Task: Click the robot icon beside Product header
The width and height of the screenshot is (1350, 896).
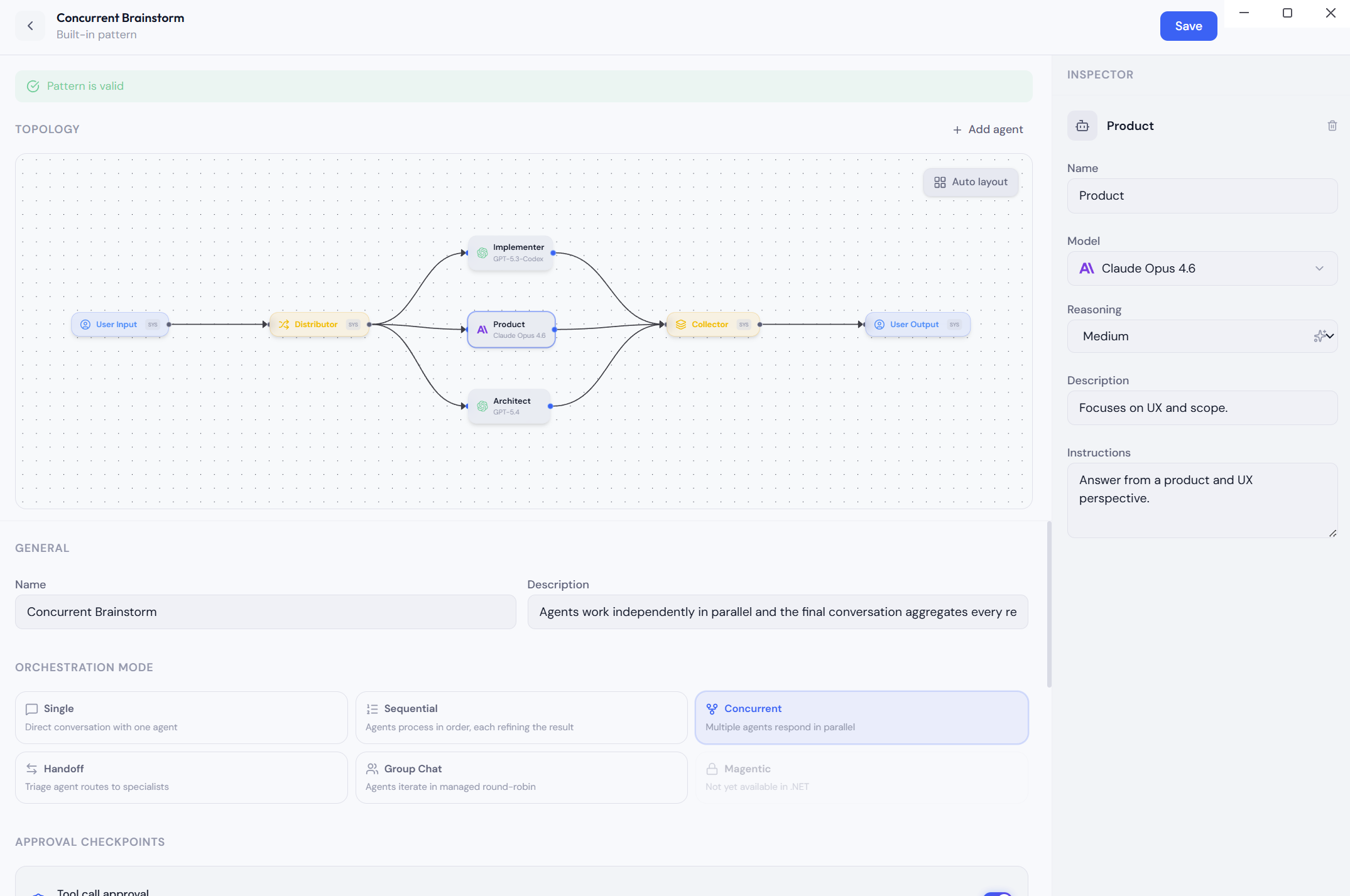Action: [x=1082, y=126]
